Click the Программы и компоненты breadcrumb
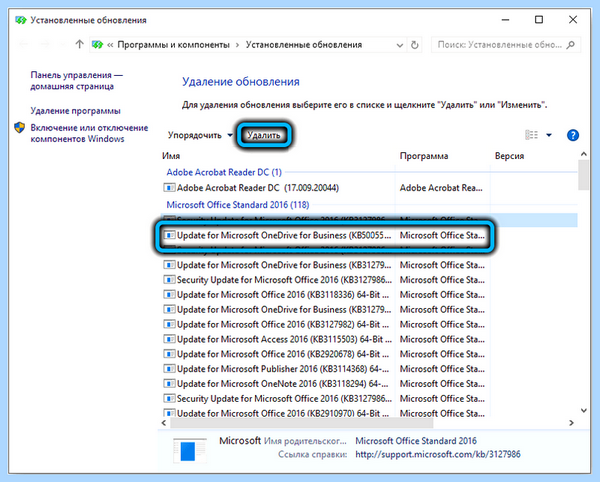 [x=173, y=45]
